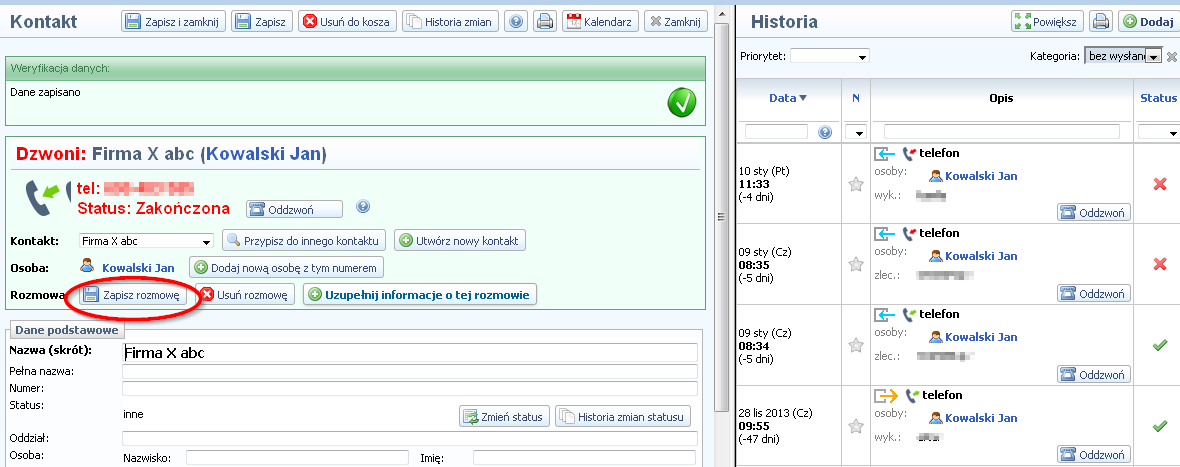Click the help icon next to Historia zmian
The height and width of the screenshot is (467, 1180).
pyautogui.click(x=516, y=21)
